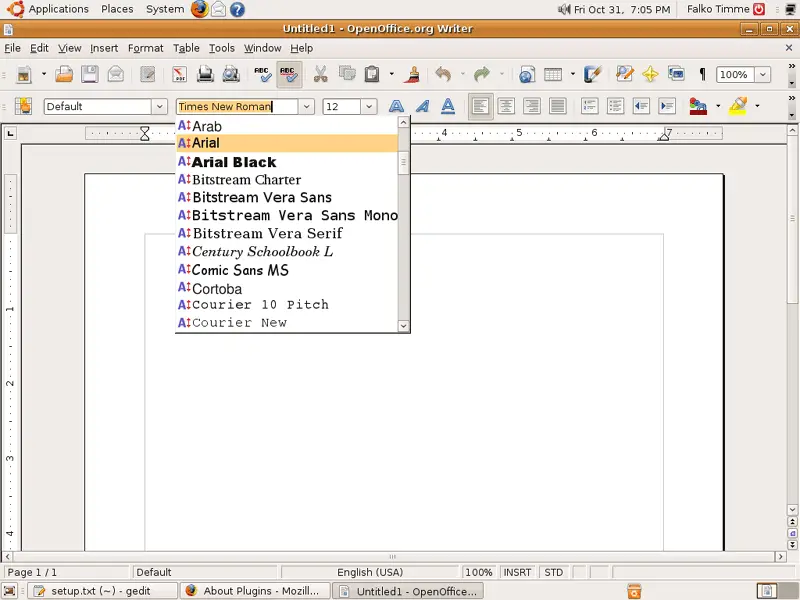Click STD selection mode in status bar
The height and width of the screenshot is (600, 800).
(554, 572)
